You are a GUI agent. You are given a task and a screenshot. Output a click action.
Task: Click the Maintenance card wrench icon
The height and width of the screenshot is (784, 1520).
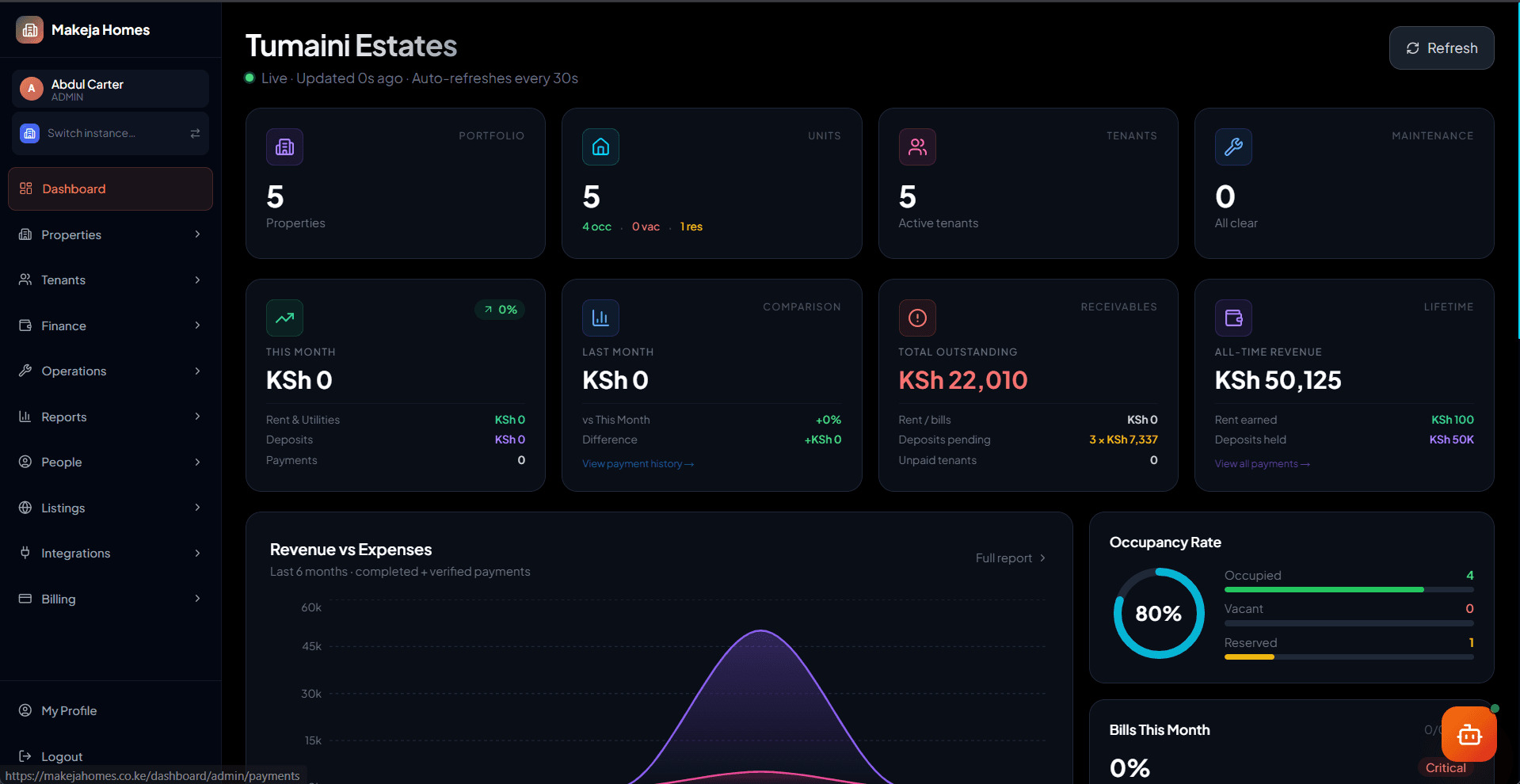[1233, 147]
